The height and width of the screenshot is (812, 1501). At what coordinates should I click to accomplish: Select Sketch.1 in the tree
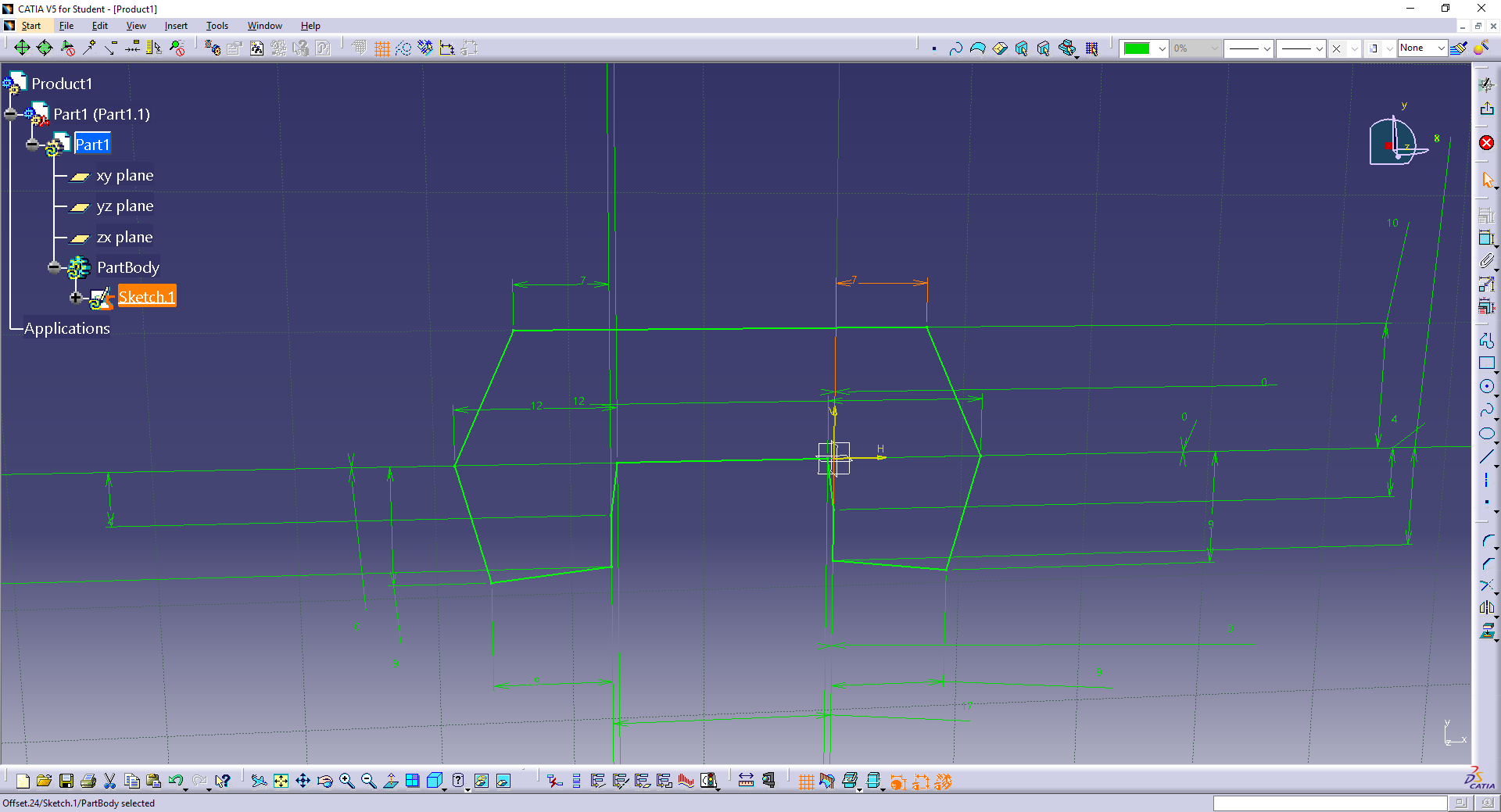click(x=147, y=297)
